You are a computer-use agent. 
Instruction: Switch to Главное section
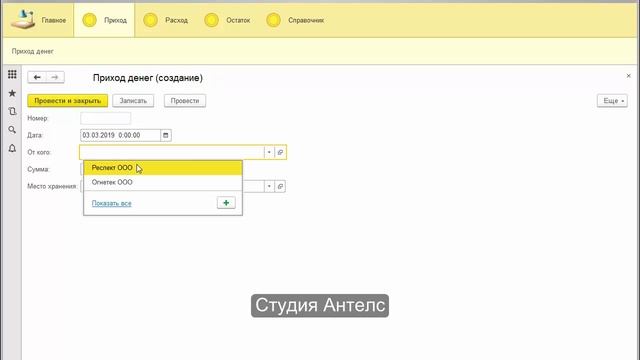pyautogui.click(x=38, y=20)
